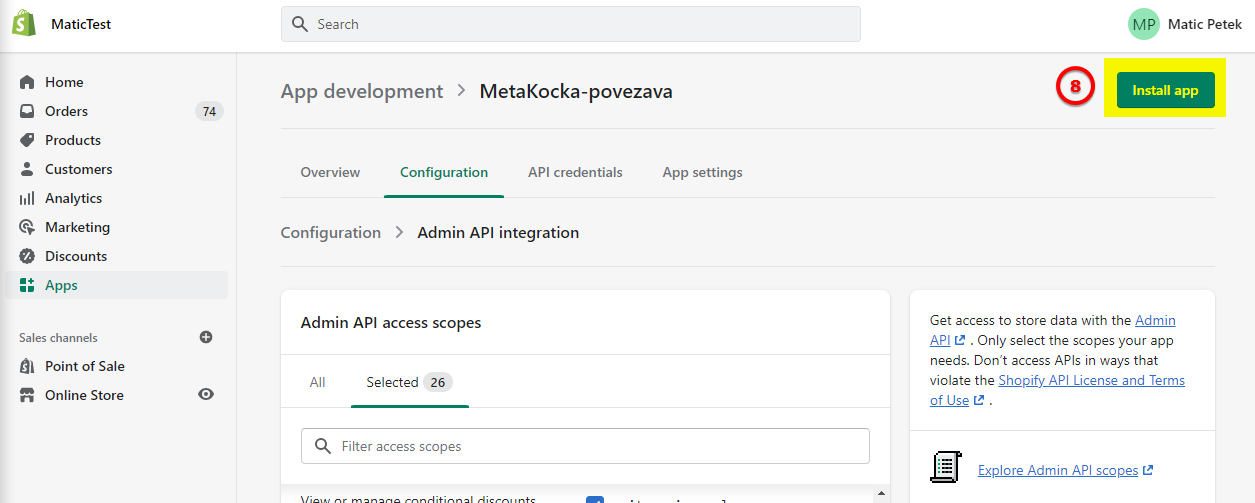Screen dimensions: 1255x503
Task: Click the Shopify bag logo
Action: [x=25, y=23]
